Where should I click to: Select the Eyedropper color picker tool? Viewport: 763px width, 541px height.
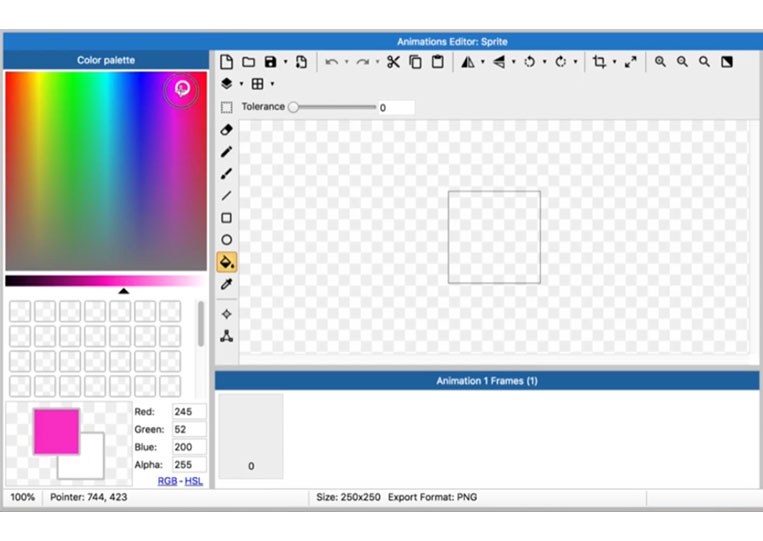click(226, 284)
